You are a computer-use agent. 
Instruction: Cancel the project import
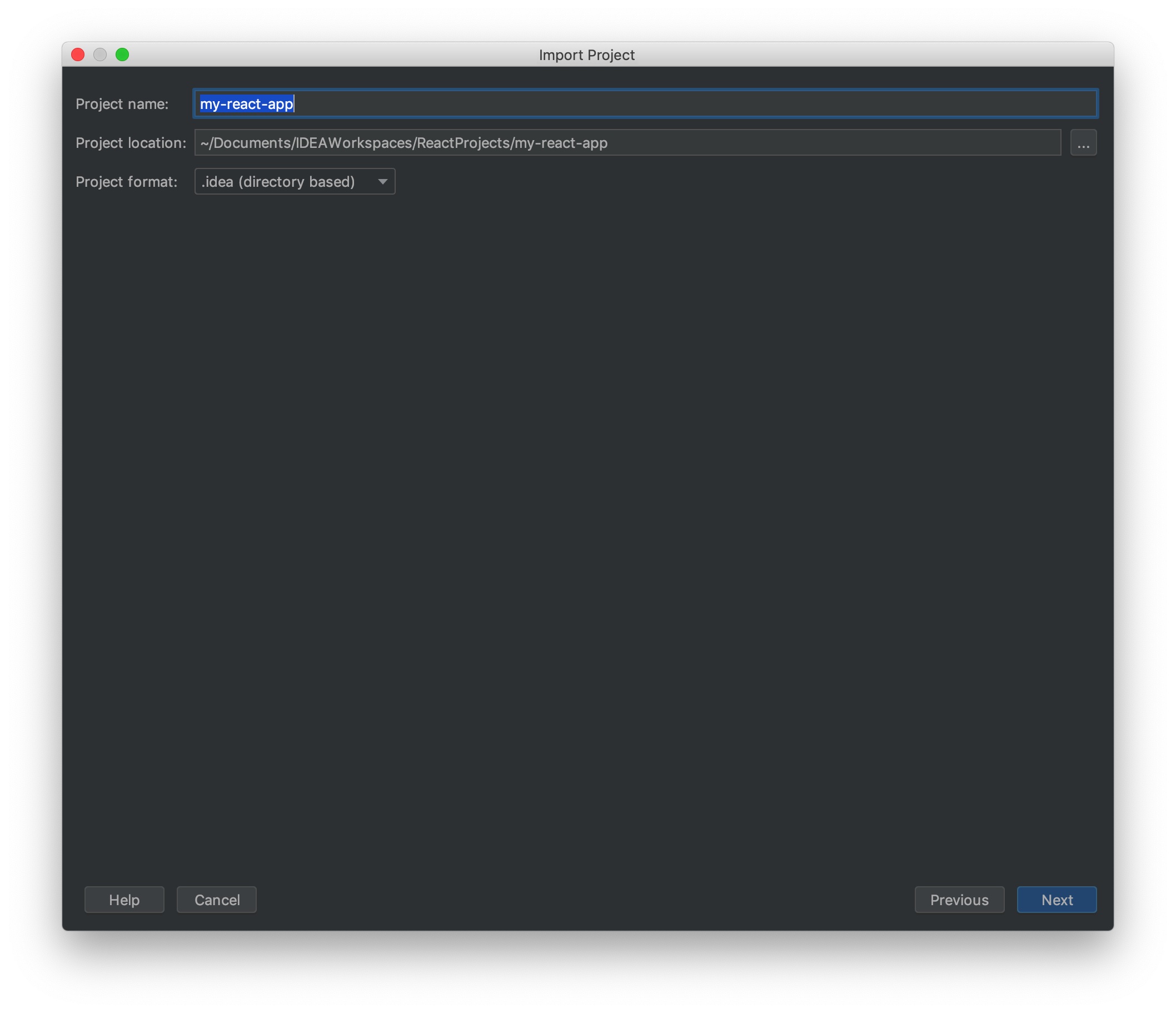click(216, 900)
